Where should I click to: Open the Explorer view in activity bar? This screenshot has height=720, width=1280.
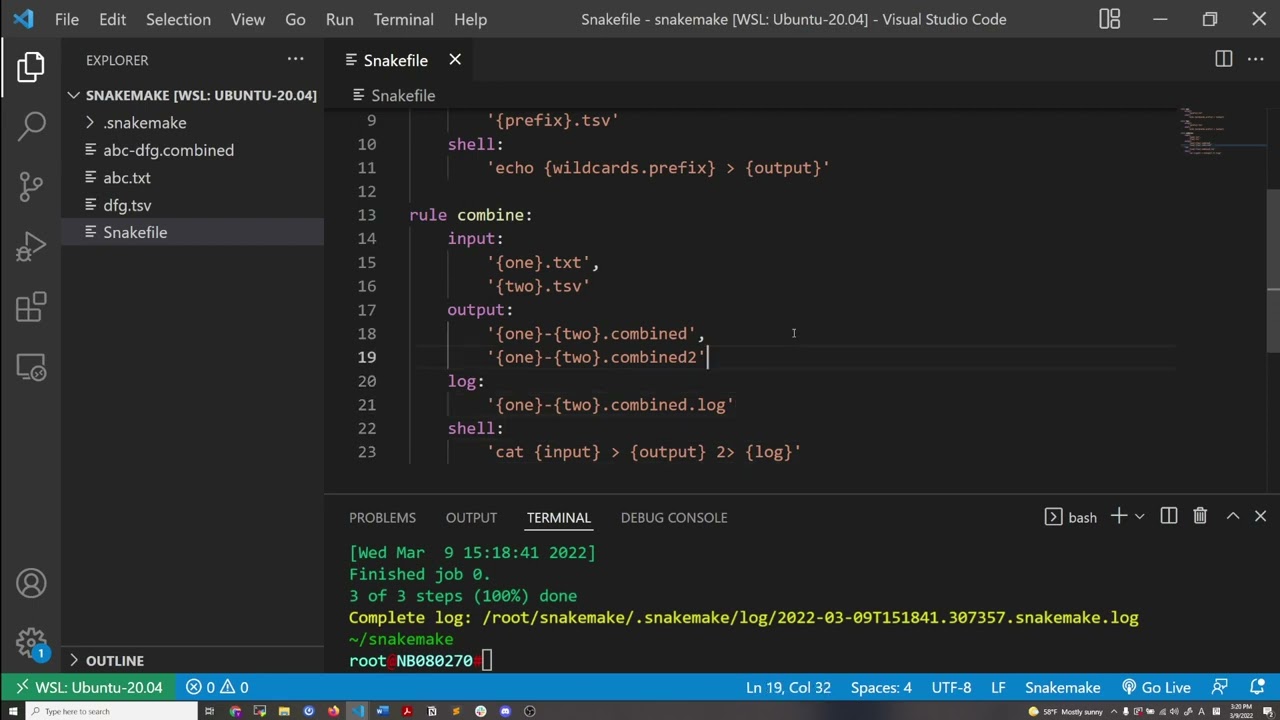(31, 67)
